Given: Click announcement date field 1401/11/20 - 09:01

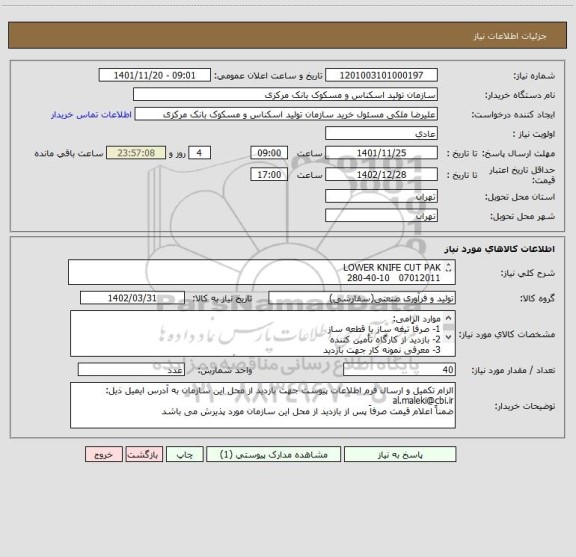Looking at the screenshot, I should 155,75.
